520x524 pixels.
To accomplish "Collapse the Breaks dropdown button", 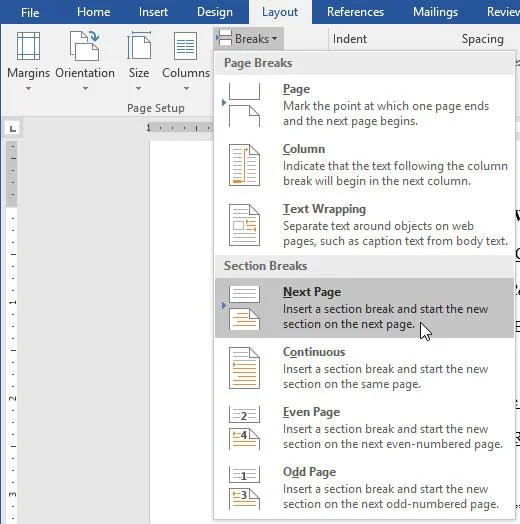I will tap(248, 39).
